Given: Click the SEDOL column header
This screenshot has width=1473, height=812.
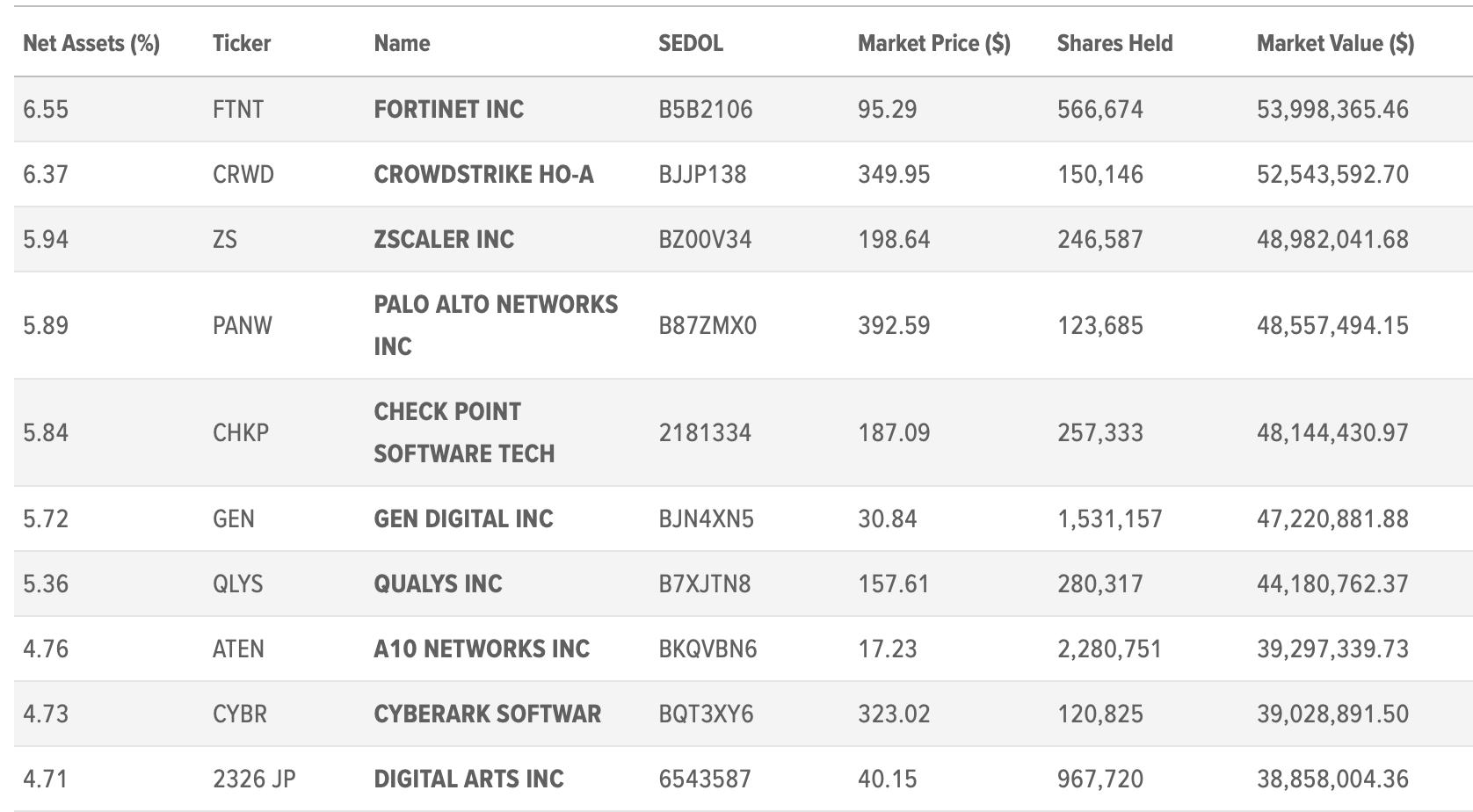Looking at the screenshot, I should (x=691, y=43).
